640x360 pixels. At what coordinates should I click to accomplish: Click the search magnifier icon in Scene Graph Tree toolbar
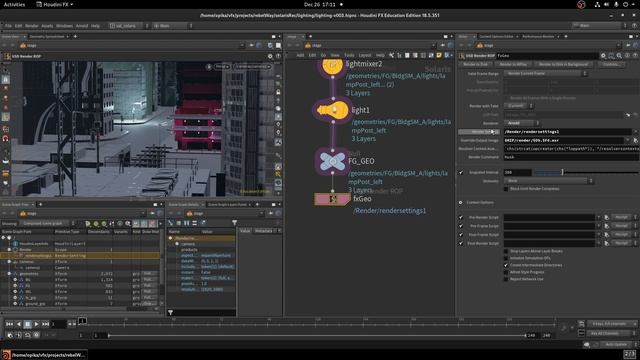point(128,223)
